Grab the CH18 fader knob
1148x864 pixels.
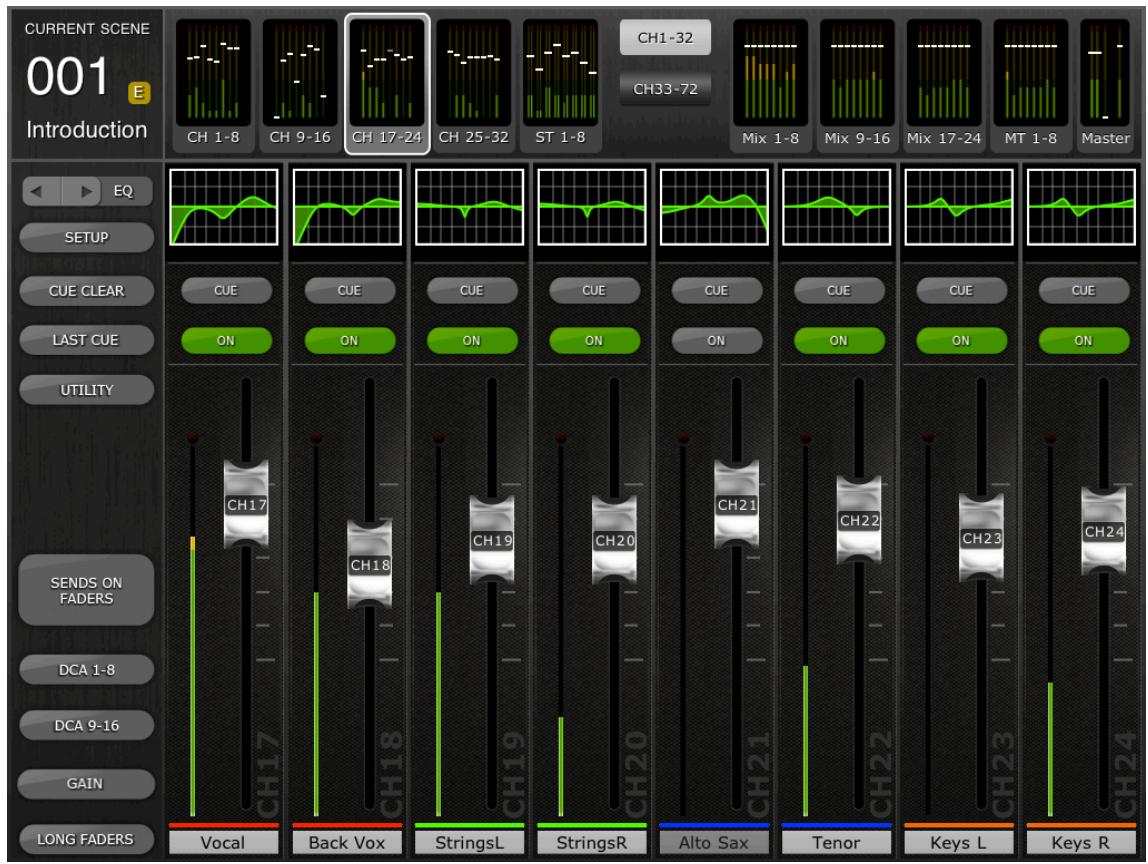point(370,565)
